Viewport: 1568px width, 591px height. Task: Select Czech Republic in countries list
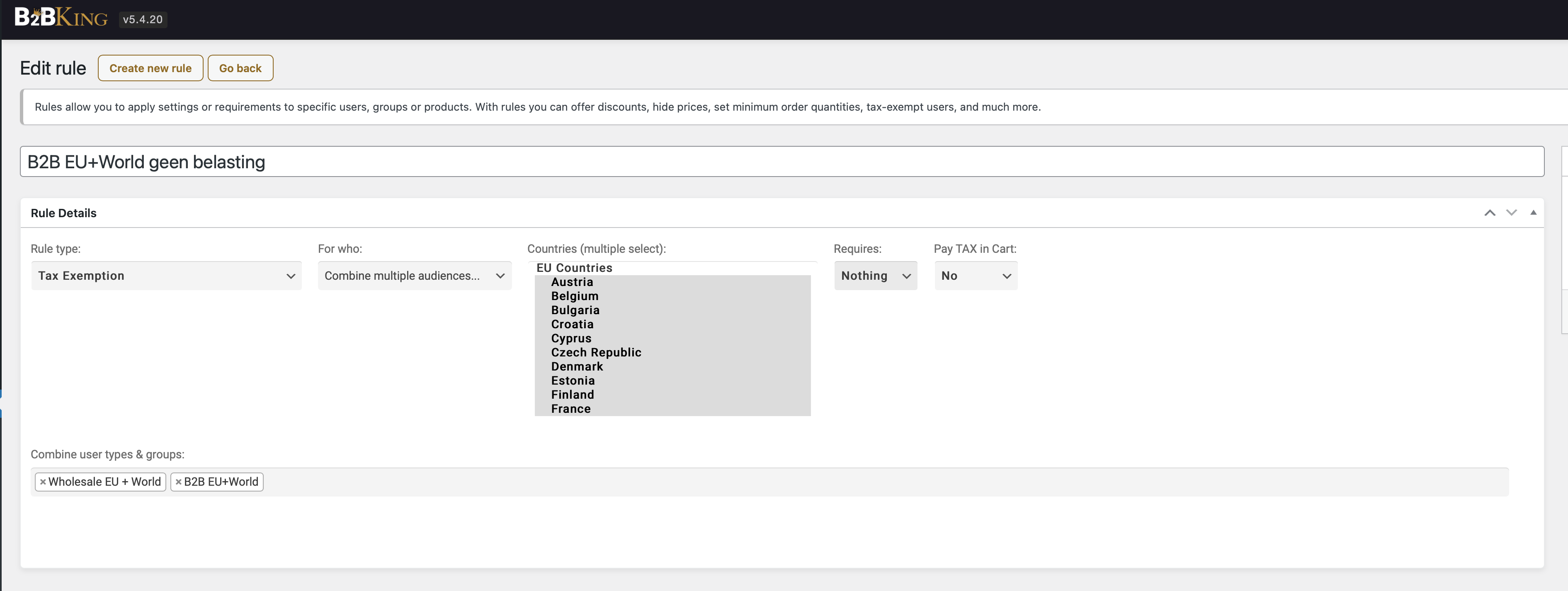click(x=596, y=352)
